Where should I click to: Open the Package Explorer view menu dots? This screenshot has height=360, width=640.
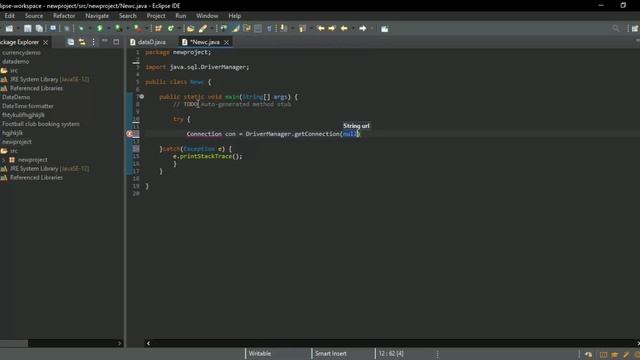coord(93,42)
